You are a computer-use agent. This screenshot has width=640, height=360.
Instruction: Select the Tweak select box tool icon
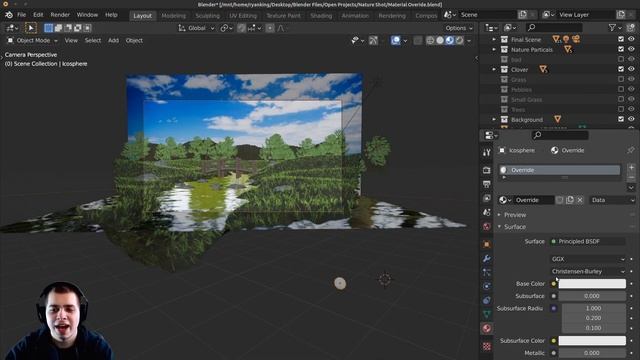(31, 28)
